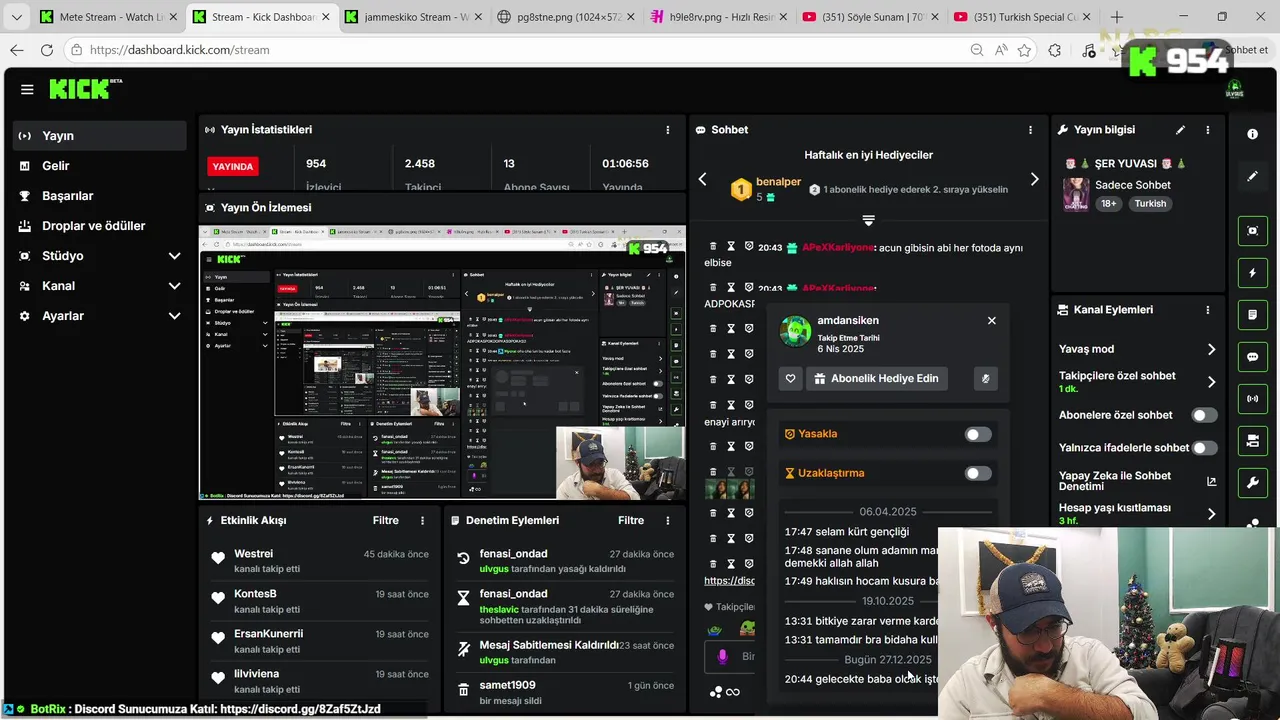The image size is (1280, 720).
Task: Follow amdansiken with the heart button
Action: [790, 379]
